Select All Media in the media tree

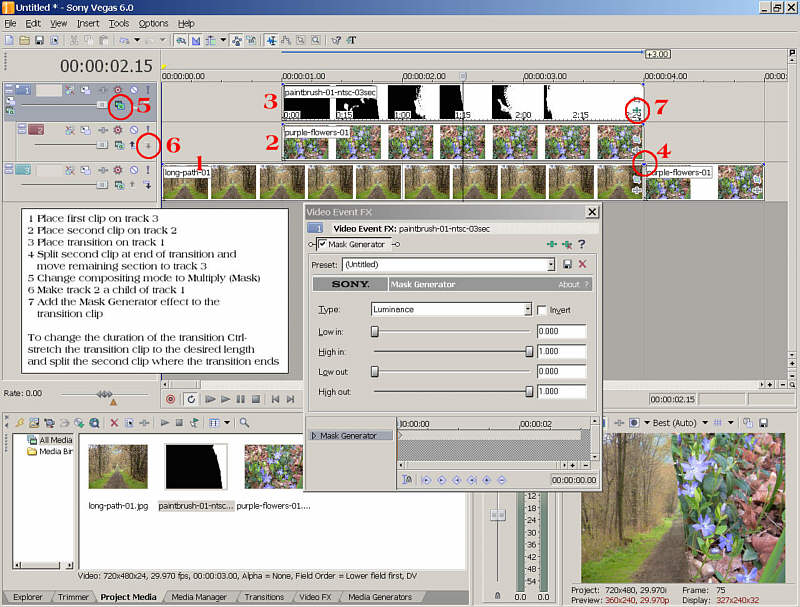click(56, 440)
